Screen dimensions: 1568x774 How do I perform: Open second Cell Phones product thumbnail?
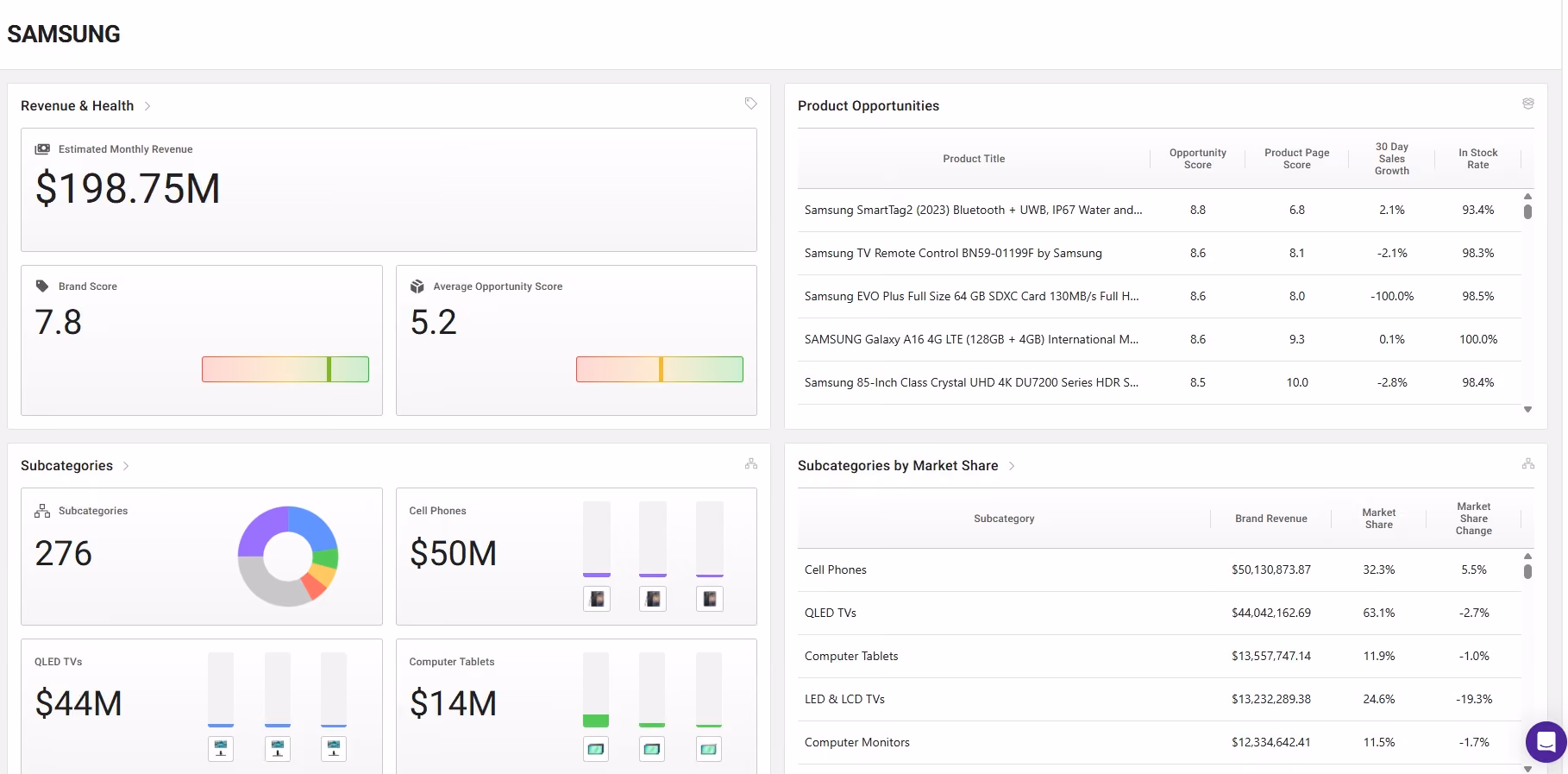pos(653,599)
